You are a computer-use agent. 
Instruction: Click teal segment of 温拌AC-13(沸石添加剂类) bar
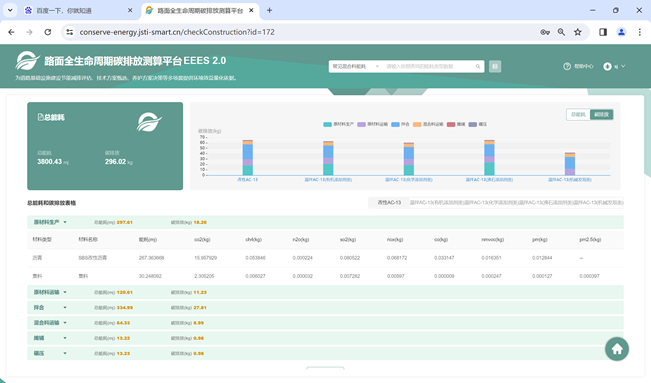pos(489,169)
